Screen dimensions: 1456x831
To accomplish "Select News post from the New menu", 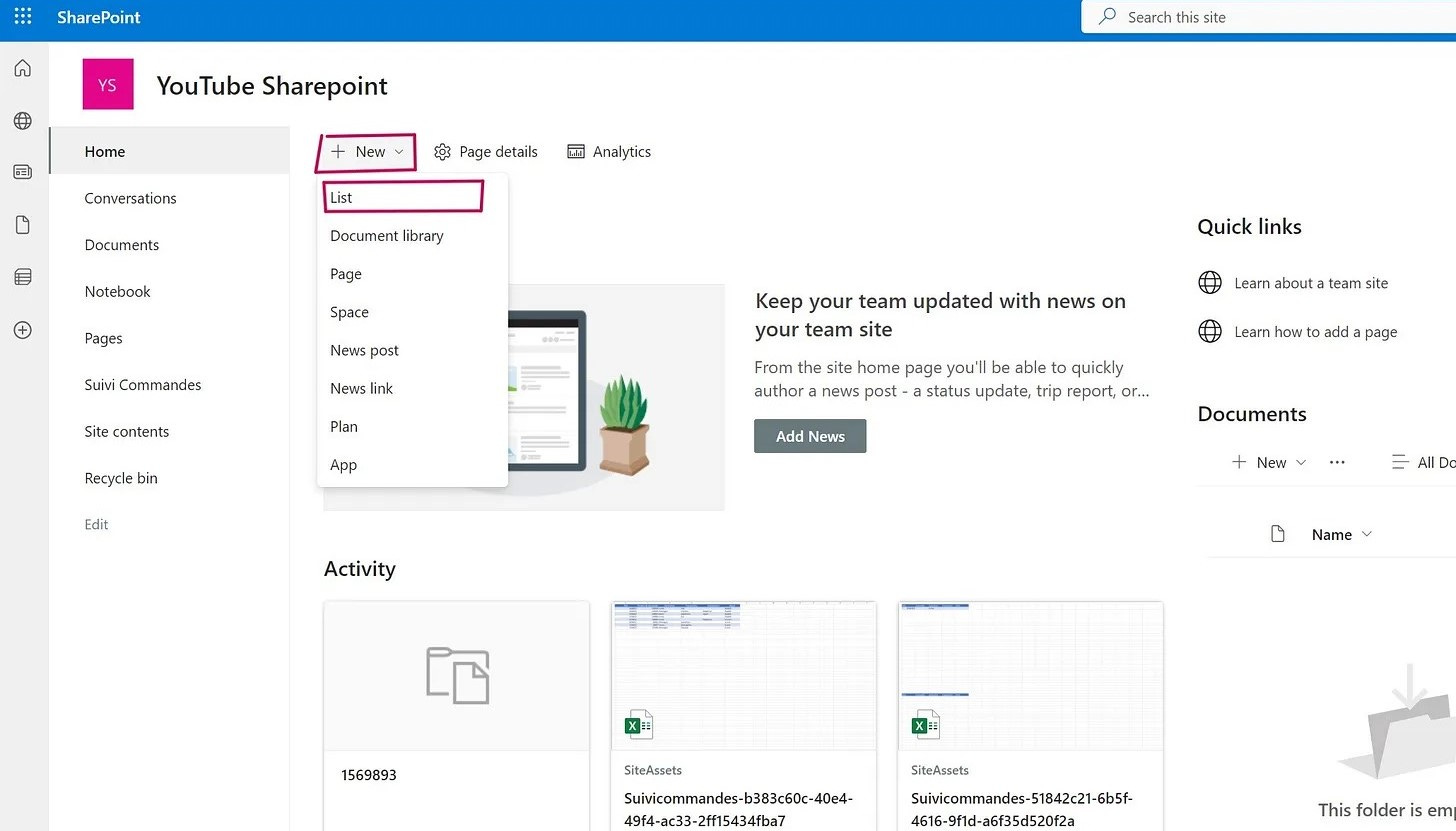I will pyautogui.click(x=412, y=350).
